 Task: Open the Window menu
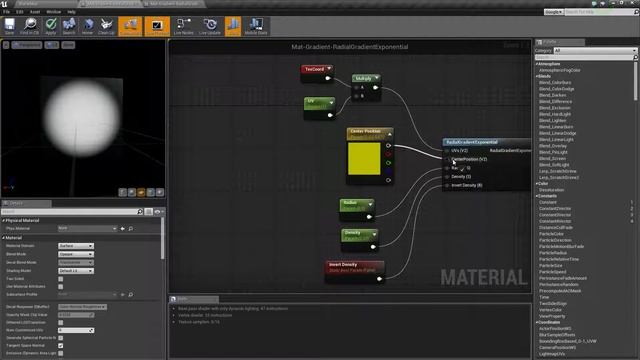[x=53, y=12]
